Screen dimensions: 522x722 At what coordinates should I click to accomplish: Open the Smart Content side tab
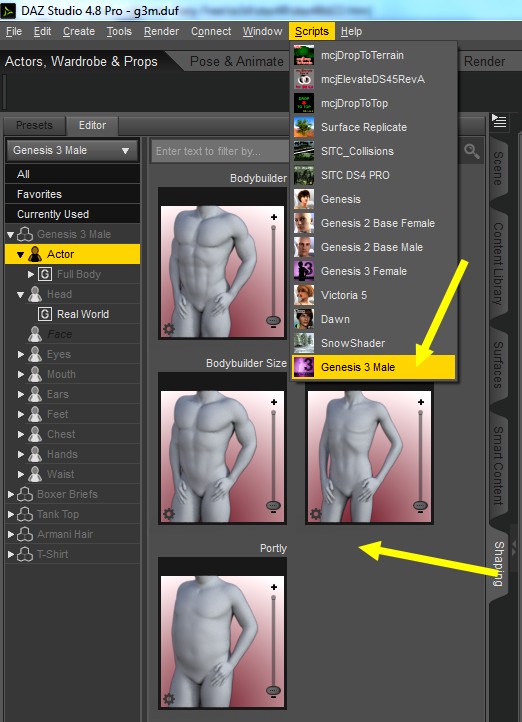pos(498,465)
